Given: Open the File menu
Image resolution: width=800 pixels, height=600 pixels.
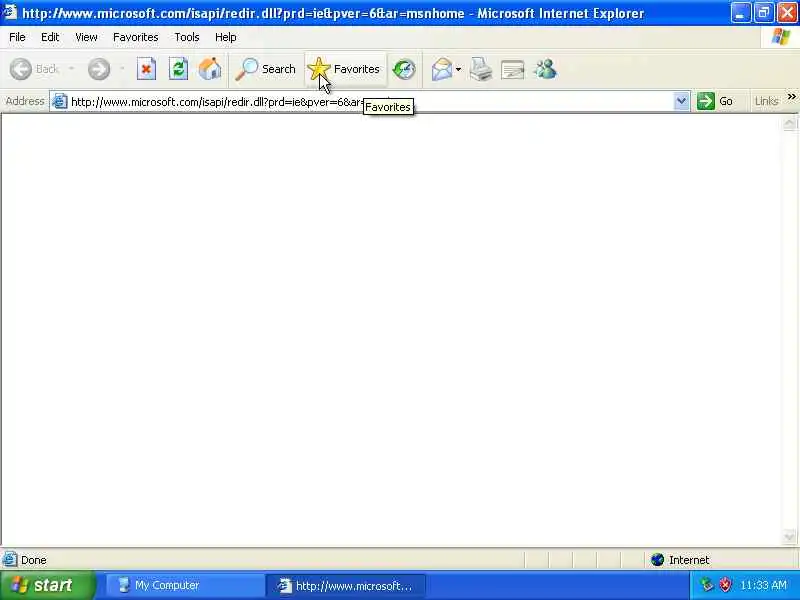Looking at the screenshot, I should [x=17, y=37].
